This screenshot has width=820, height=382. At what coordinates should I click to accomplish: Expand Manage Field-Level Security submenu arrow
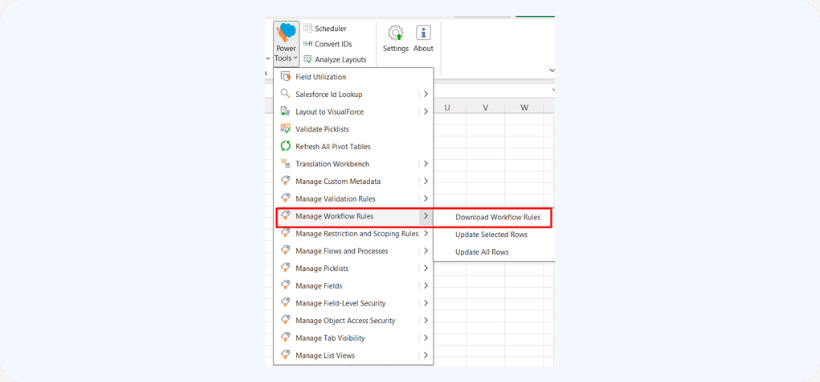click(x=426, y=303)
